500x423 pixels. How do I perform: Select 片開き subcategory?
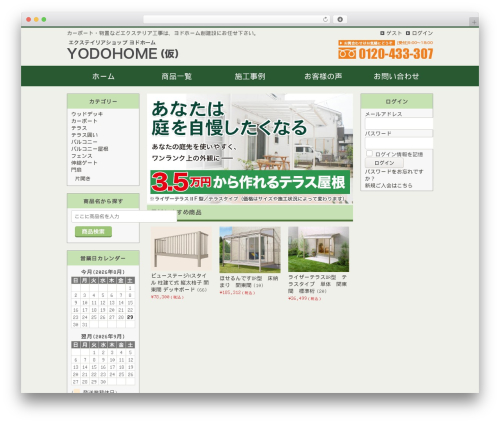(82, 179)
